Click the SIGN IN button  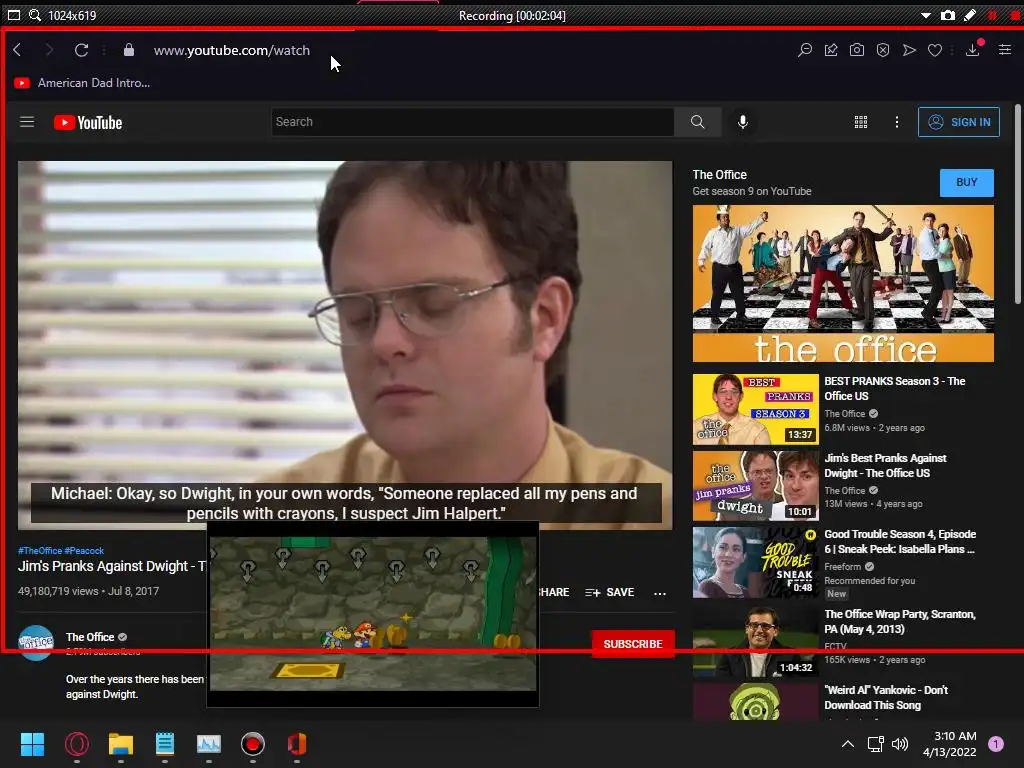click(959, 122)
